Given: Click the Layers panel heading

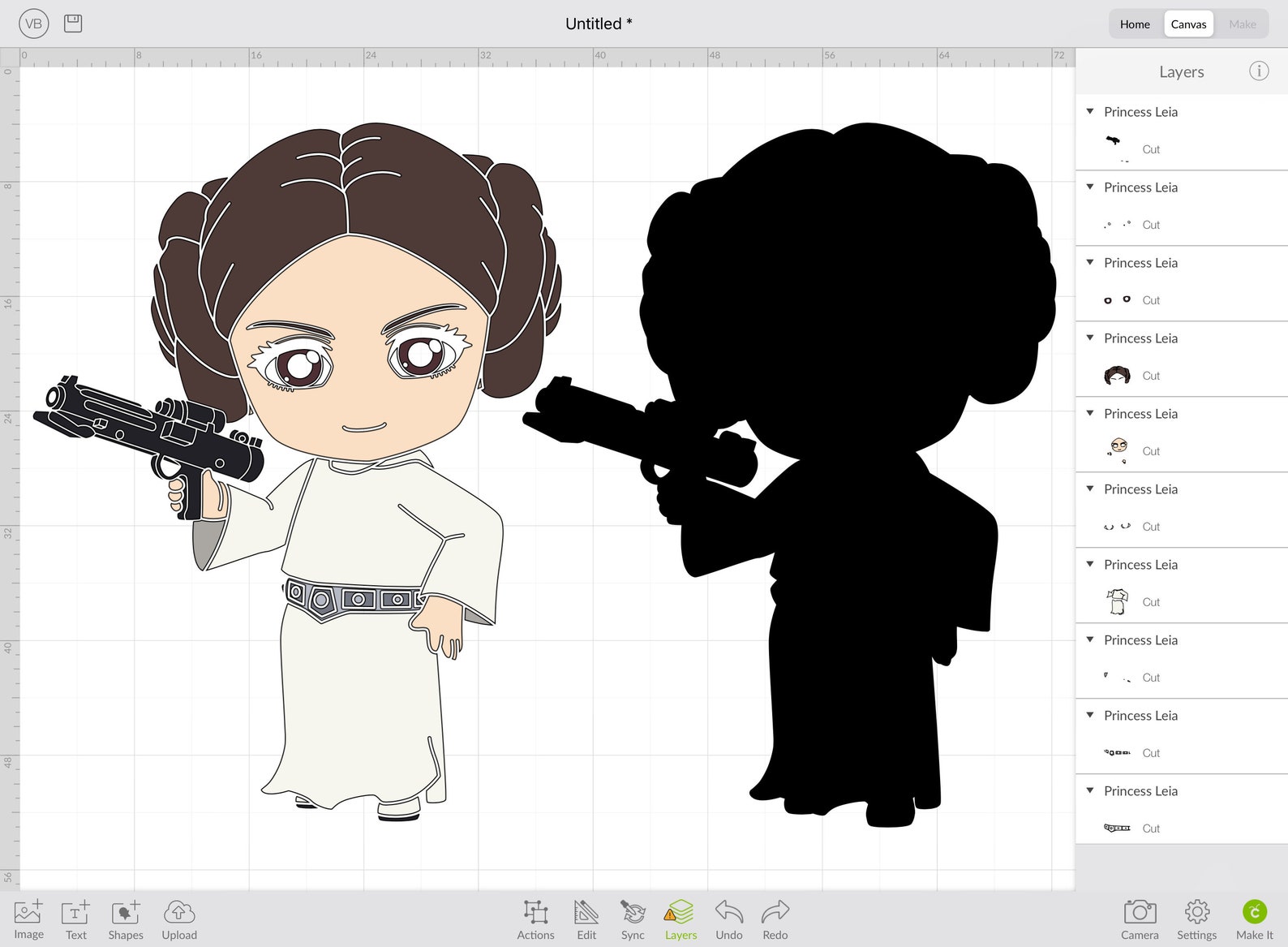Looking at the screenshot, I should [x=1181, y=71].
